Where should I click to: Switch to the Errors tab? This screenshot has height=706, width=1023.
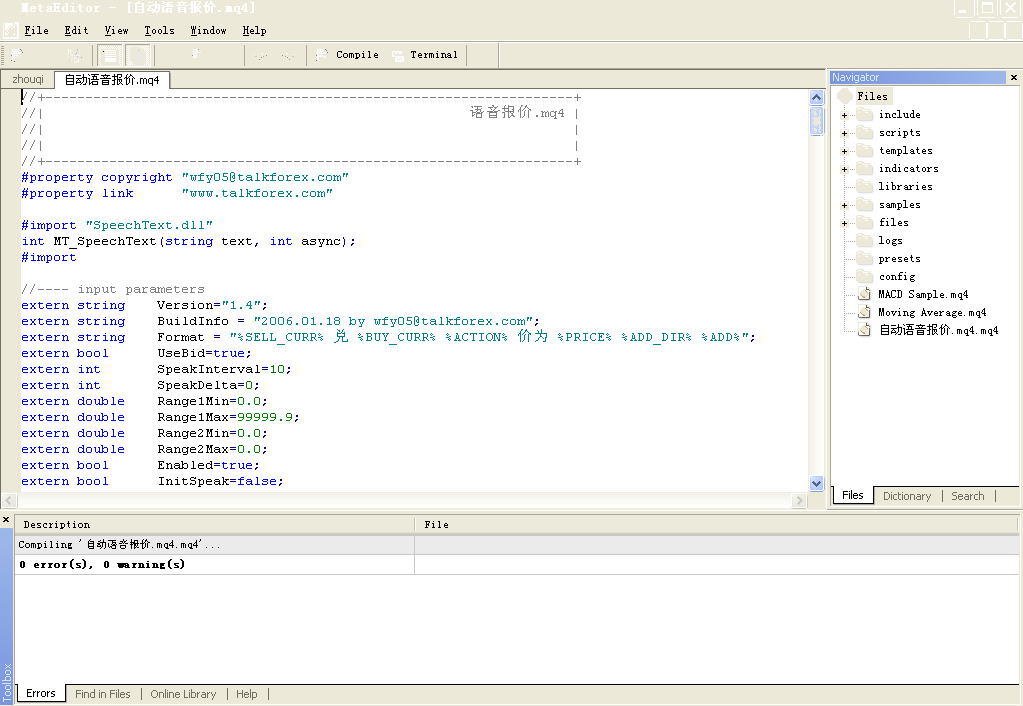click(x=40, y=693)
